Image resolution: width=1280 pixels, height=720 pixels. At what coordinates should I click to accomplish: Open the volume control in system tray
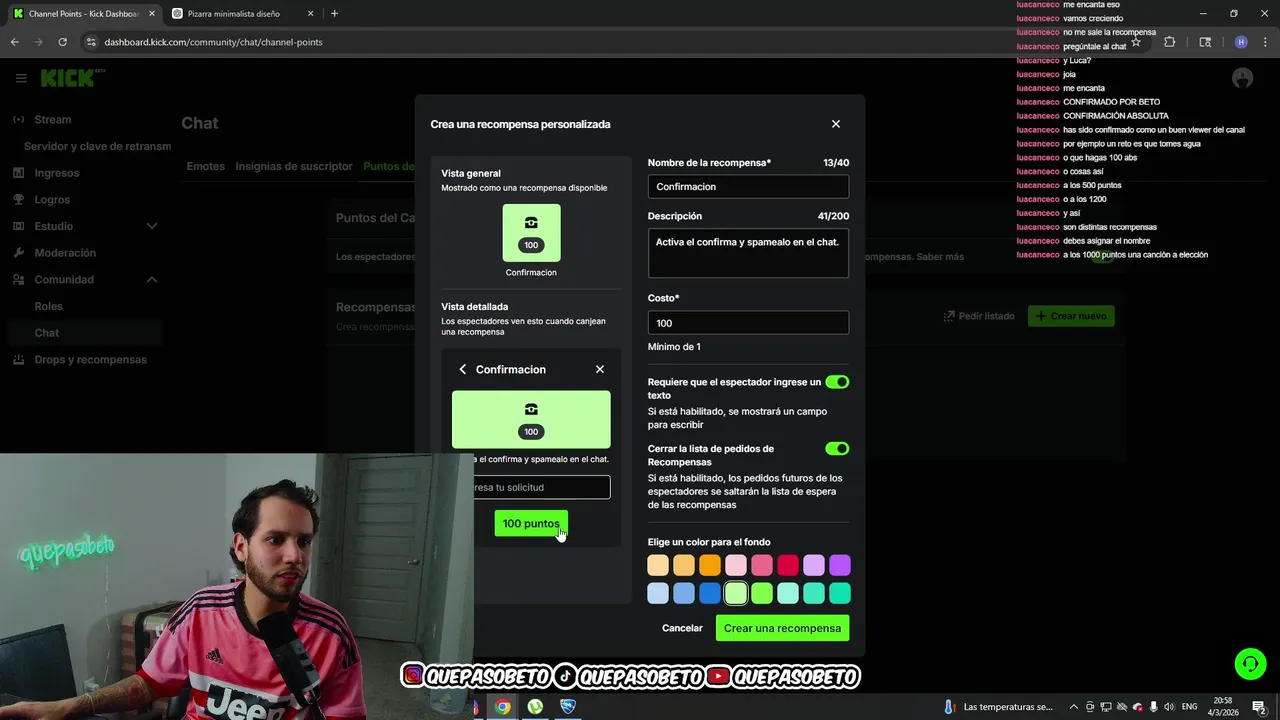[x=1169, y=707]
